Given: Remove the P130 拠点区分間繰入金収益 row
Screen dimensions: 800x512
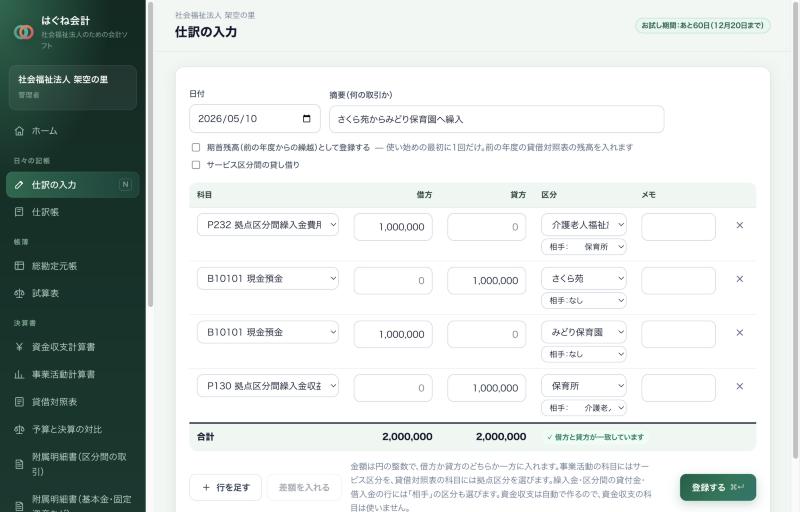Looking at the screenshot, I should click(x=739, y=386).
